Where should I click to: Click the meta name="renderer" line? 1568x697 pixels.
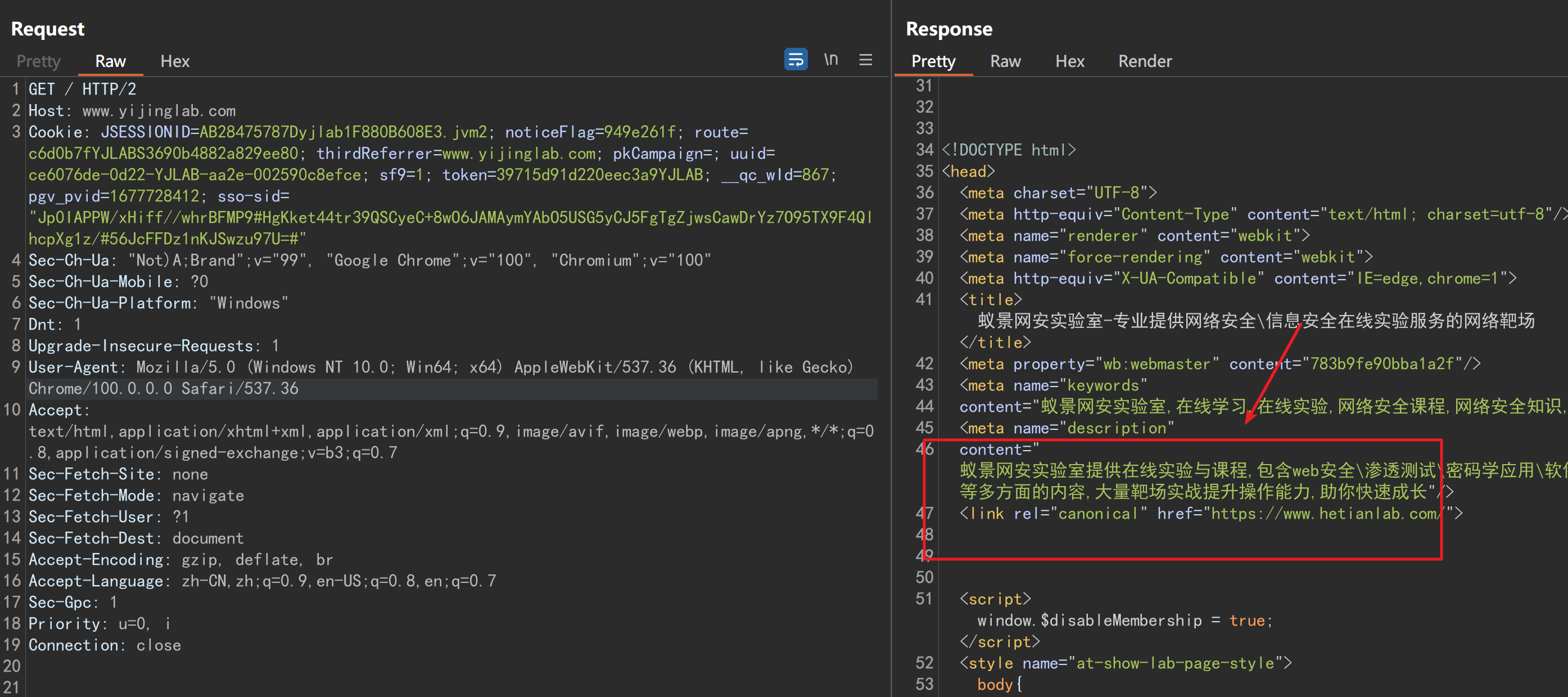point(1135,235)
